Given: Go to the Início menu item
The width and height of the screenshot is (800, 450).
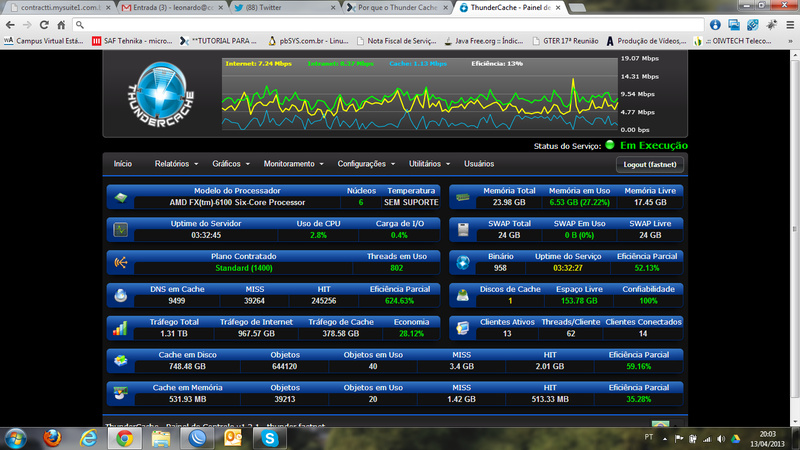Looking at the screenshot, I should (x=122, y=164).
